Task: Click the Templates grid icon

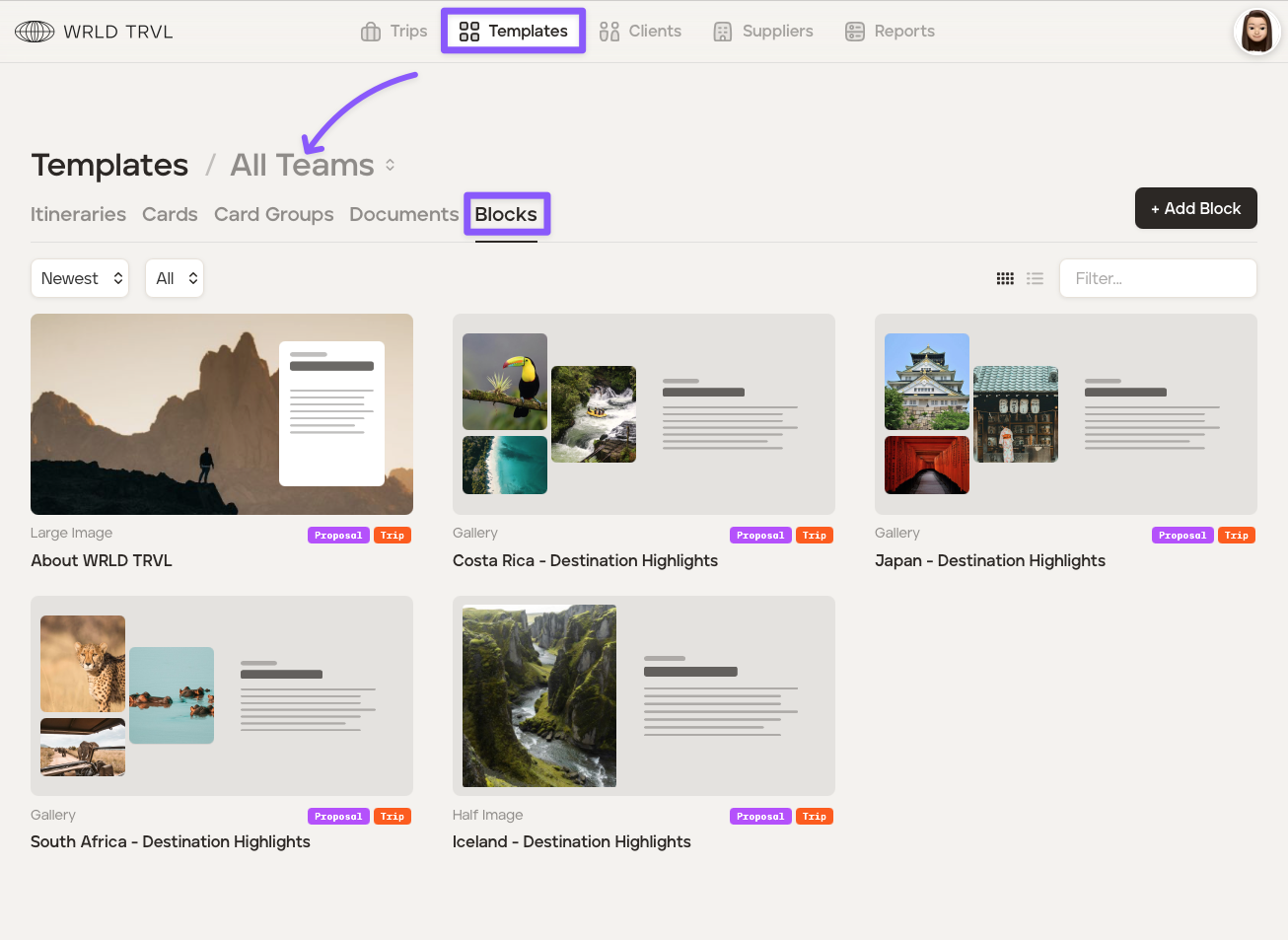Action: (469, 32)
